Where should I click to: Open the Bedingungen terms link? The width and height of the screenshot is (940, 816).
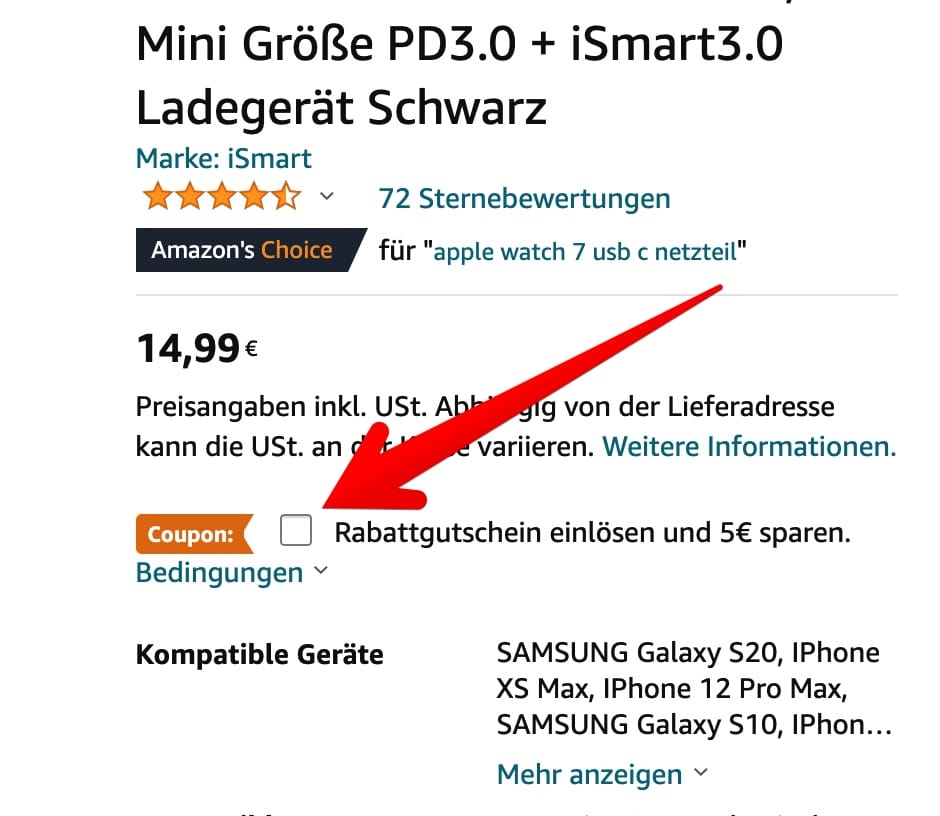pyautogui.click(x=219, y=573)
